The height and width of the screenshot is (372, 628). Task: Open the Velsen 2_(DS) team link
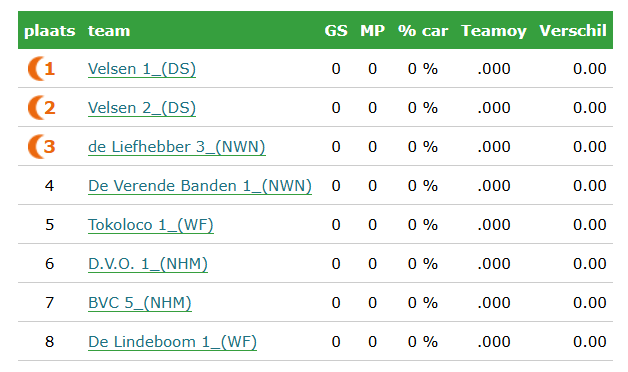(x=142, y=108)
